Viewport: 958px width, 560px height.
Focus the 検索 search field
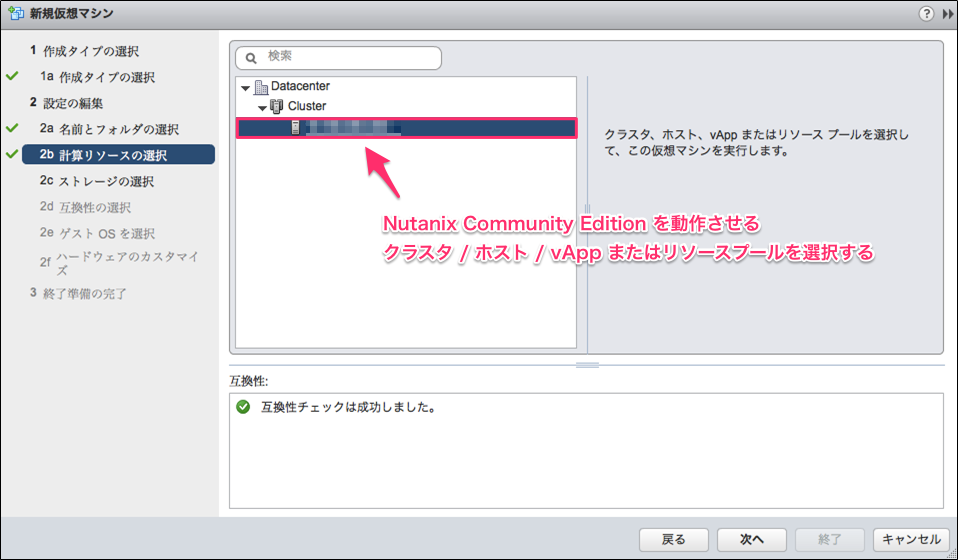338,58
